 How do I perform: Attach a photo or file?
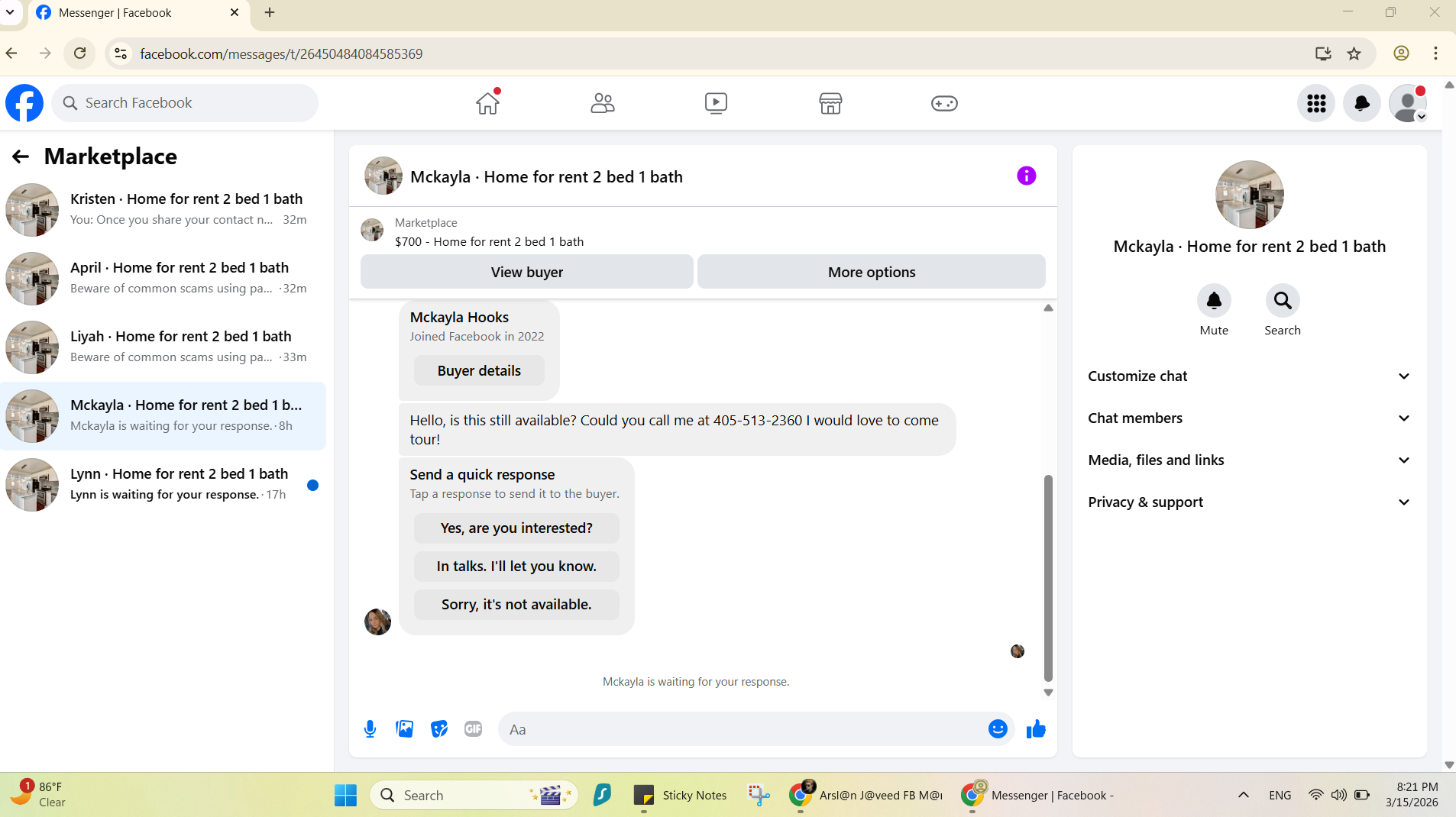tap(405, 729)
